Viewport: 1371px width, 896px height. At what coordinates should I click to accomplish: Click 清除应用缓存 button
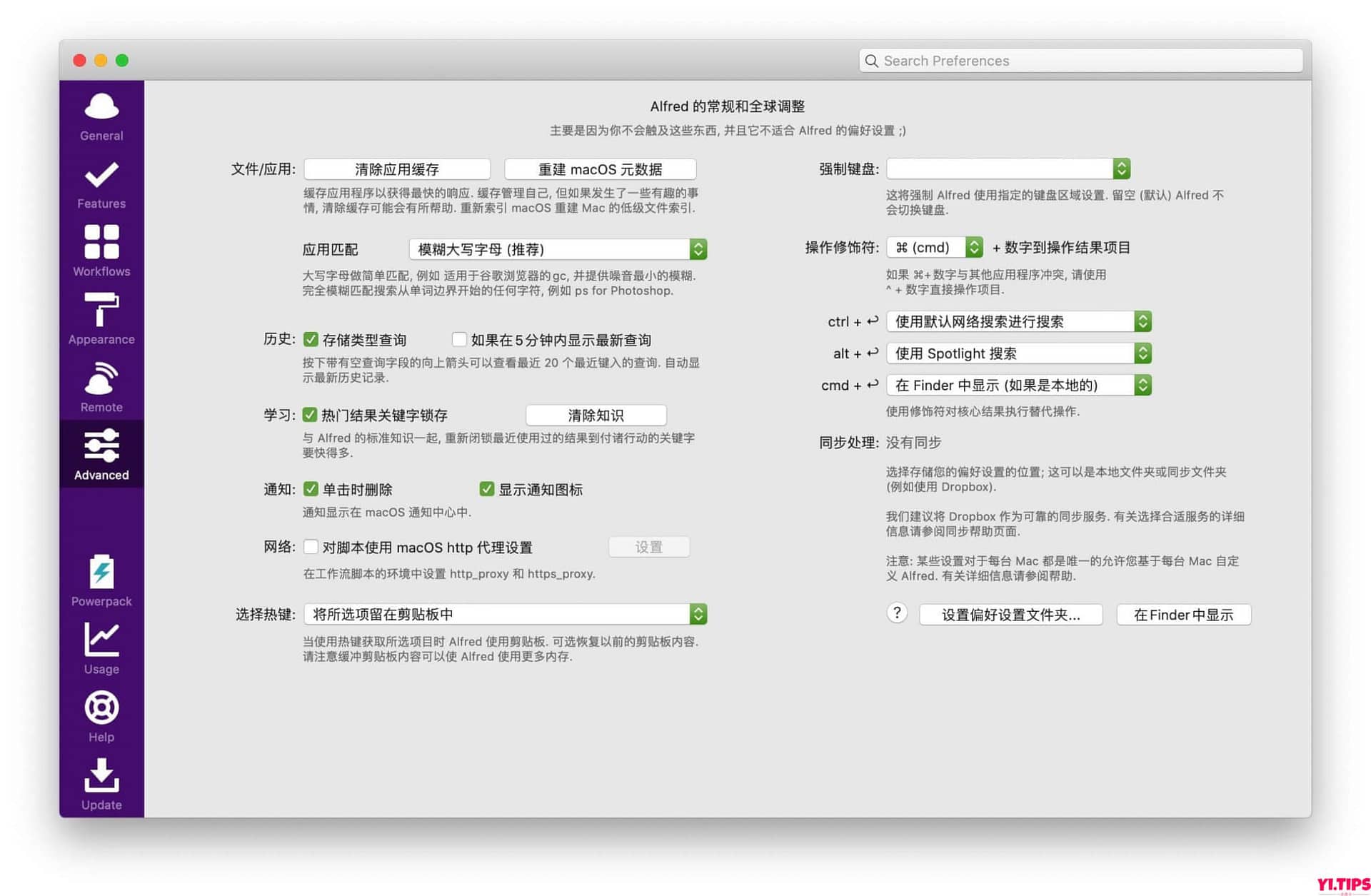[x=397, y=169]
